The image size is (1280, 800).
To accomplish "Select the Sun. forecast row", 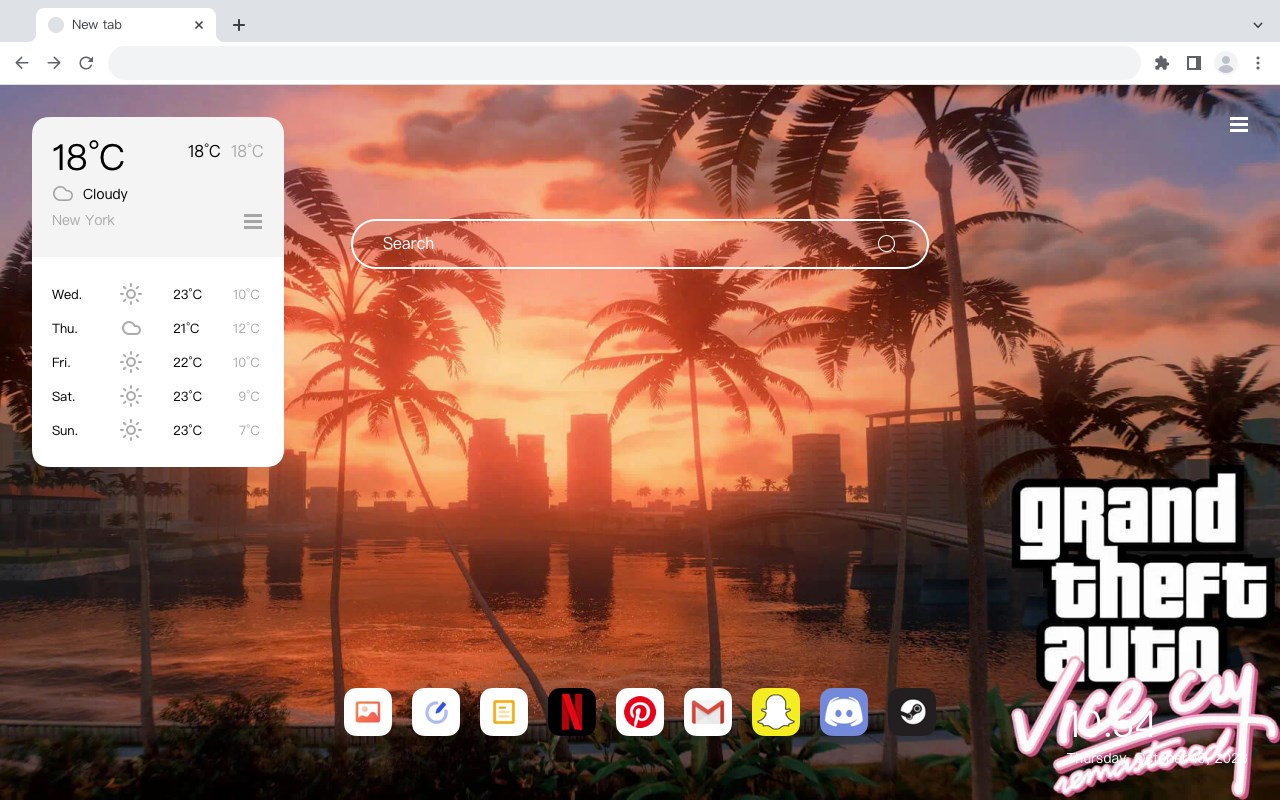I will (157, 430).
